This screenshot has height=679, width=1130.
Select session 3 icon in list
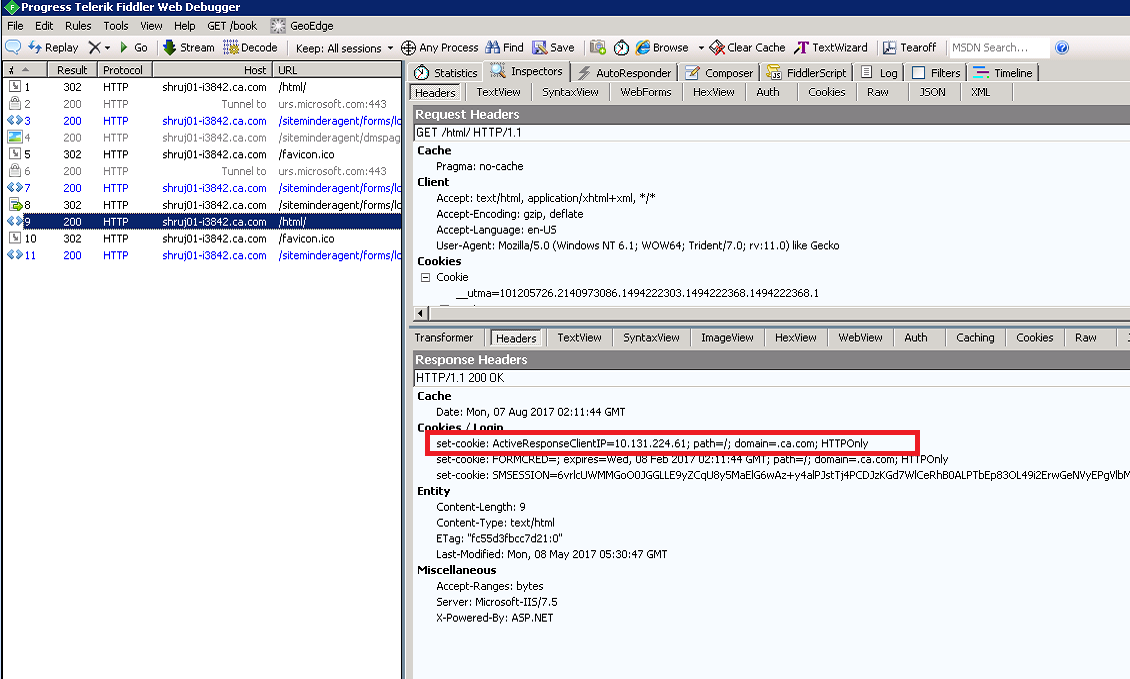(x=14, y=120)
